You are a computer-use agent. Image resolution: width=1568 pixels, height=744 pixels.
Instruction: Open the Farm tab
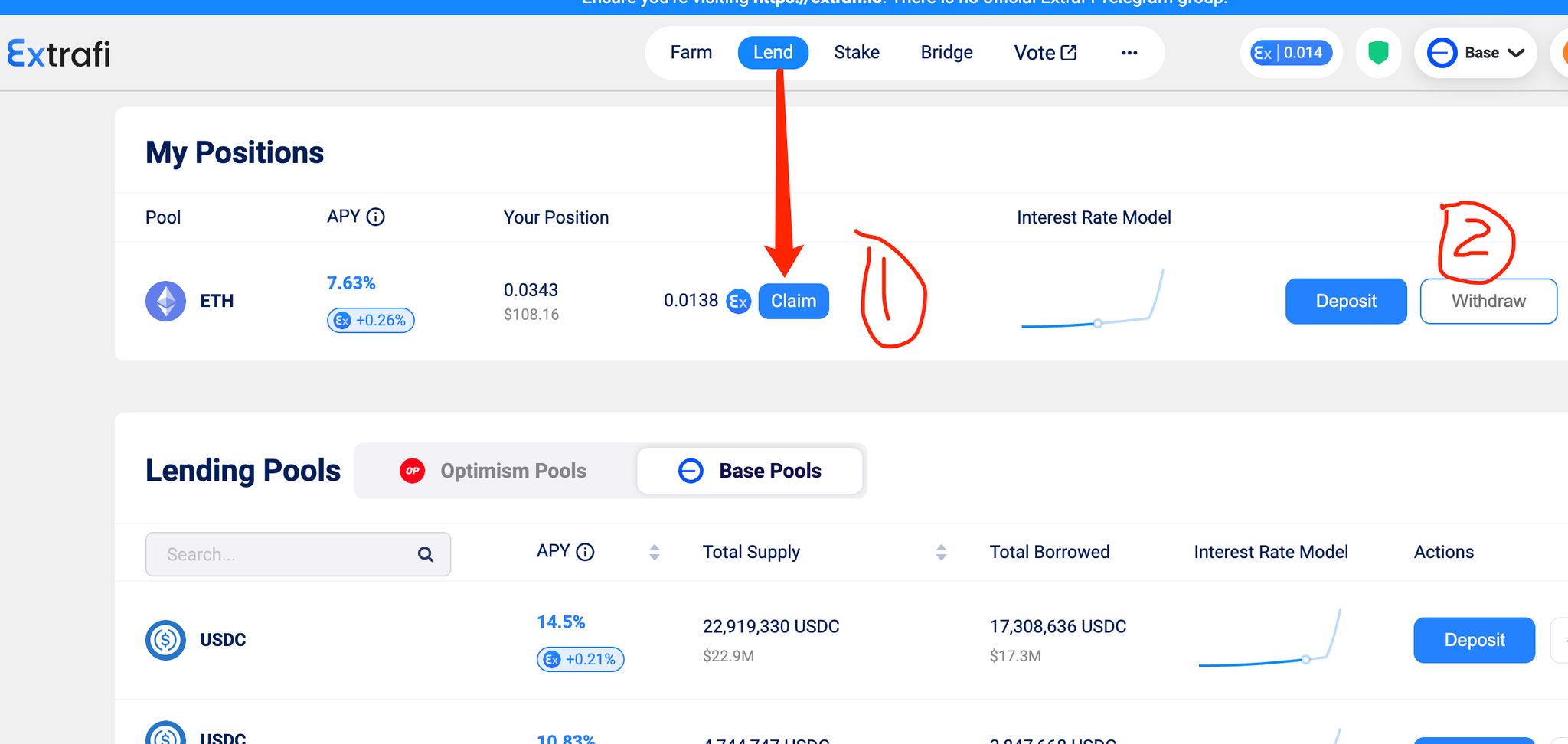click(691, 53)
